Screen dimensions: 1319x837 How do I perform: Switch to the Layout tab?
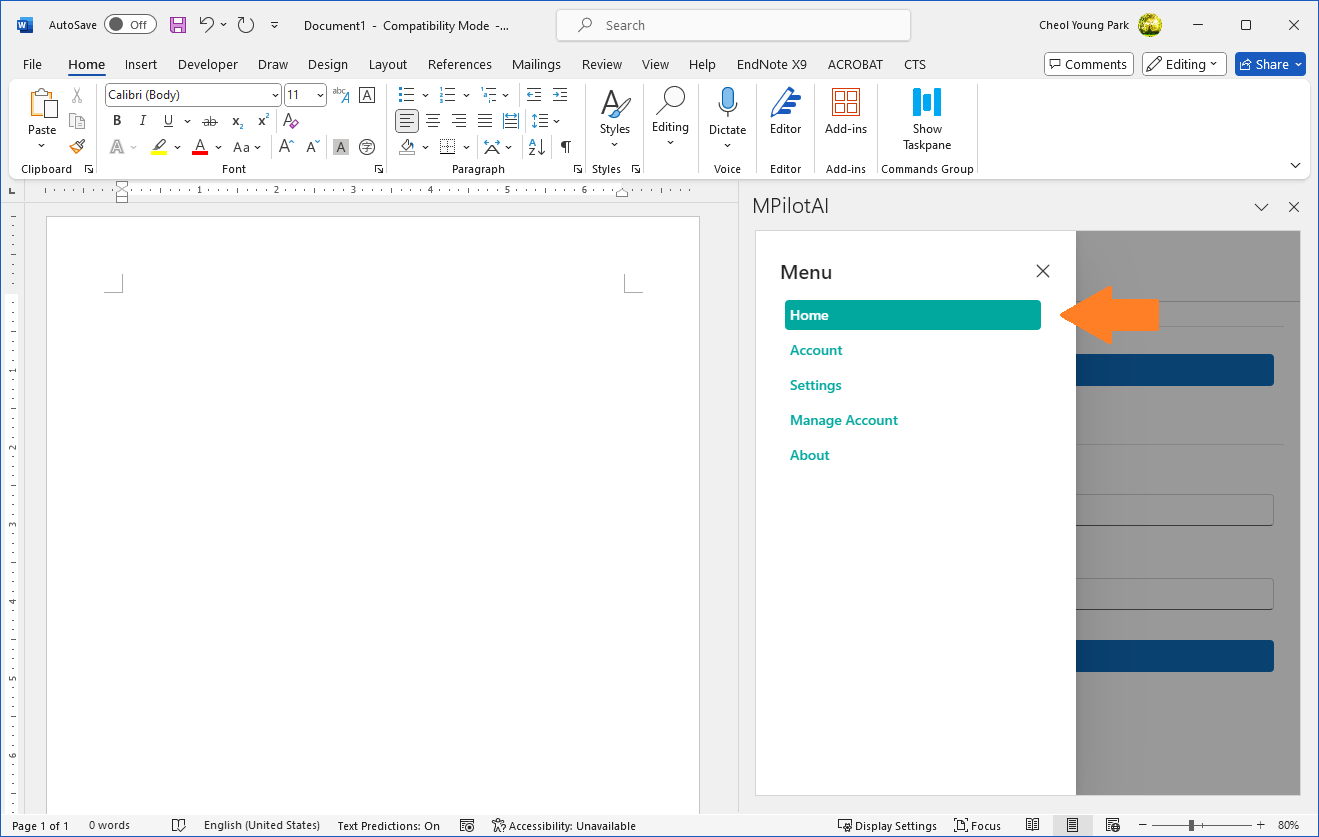click(x=388, y=64)
